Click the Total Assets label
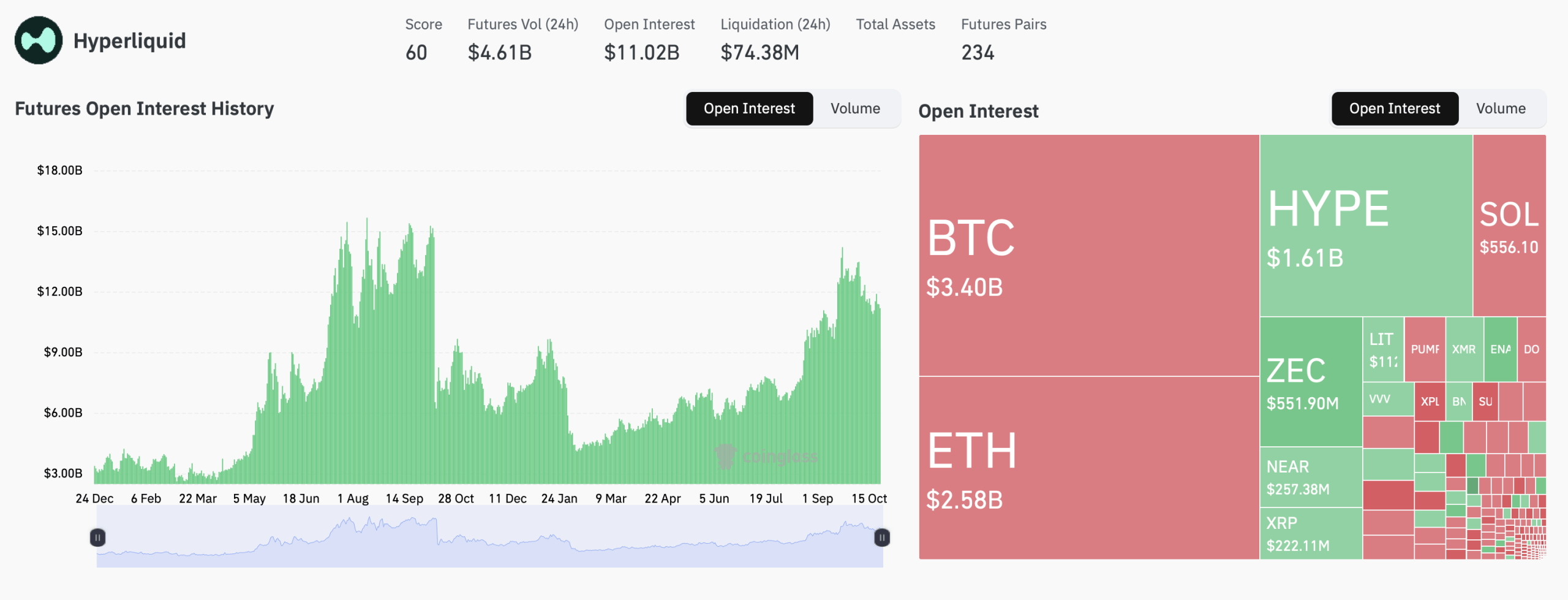This screenshot has height=600, width=1568. (895, 25)
